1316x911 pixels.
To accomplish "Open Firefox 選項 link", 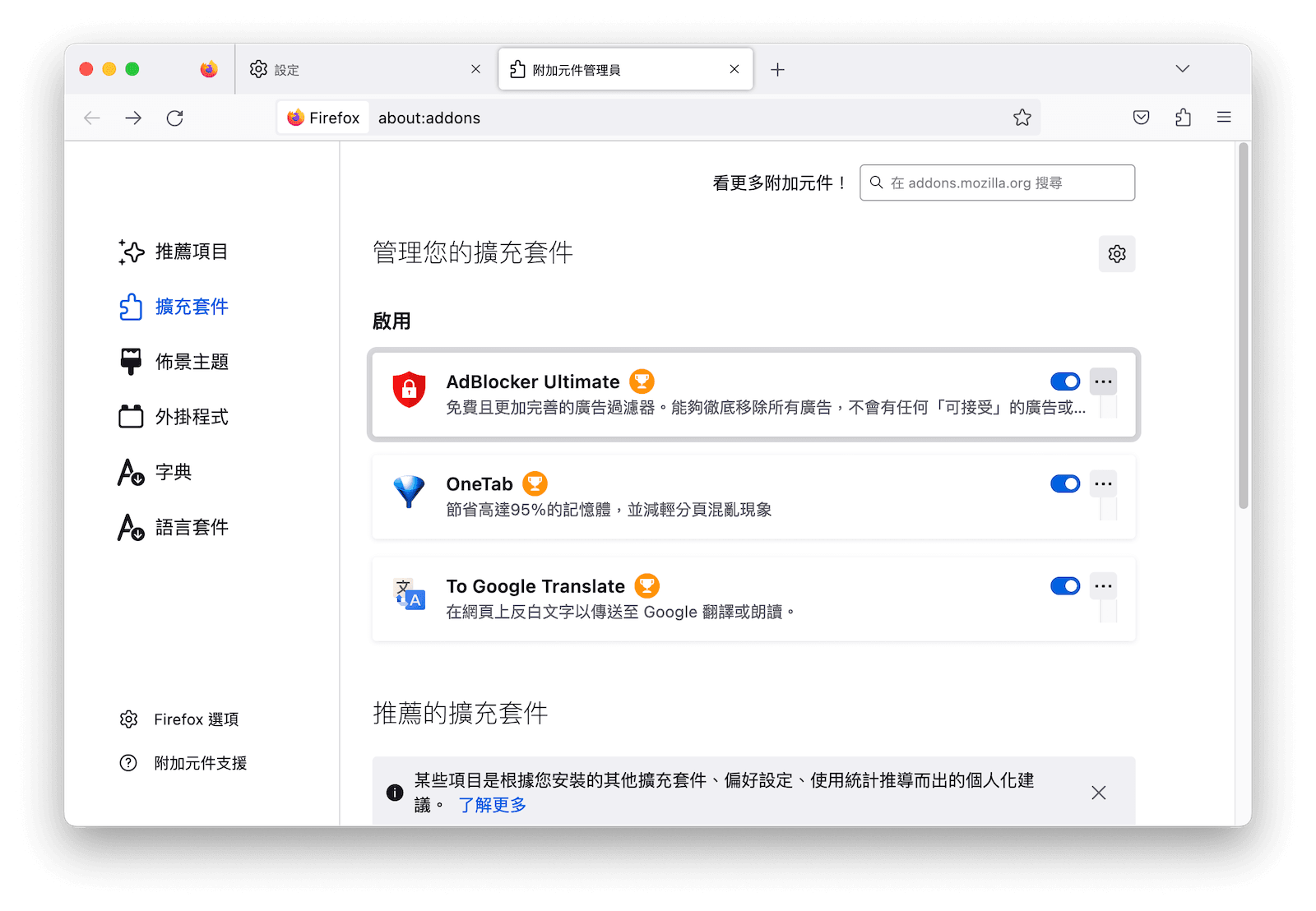I will [178, 719].
